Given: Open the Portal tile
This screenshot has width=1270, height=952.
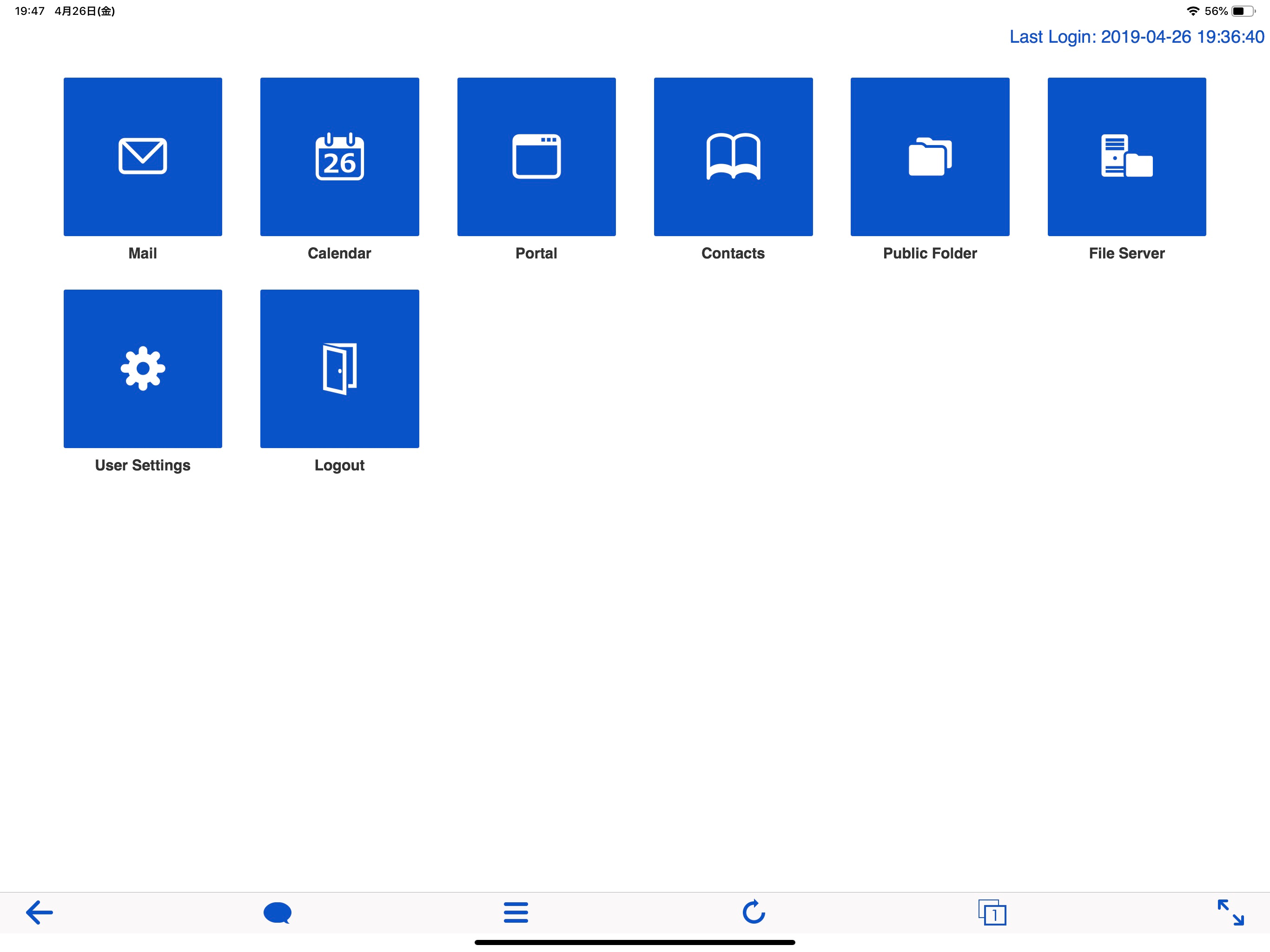Looking at the screenshot, I should [x=536, y=157].
